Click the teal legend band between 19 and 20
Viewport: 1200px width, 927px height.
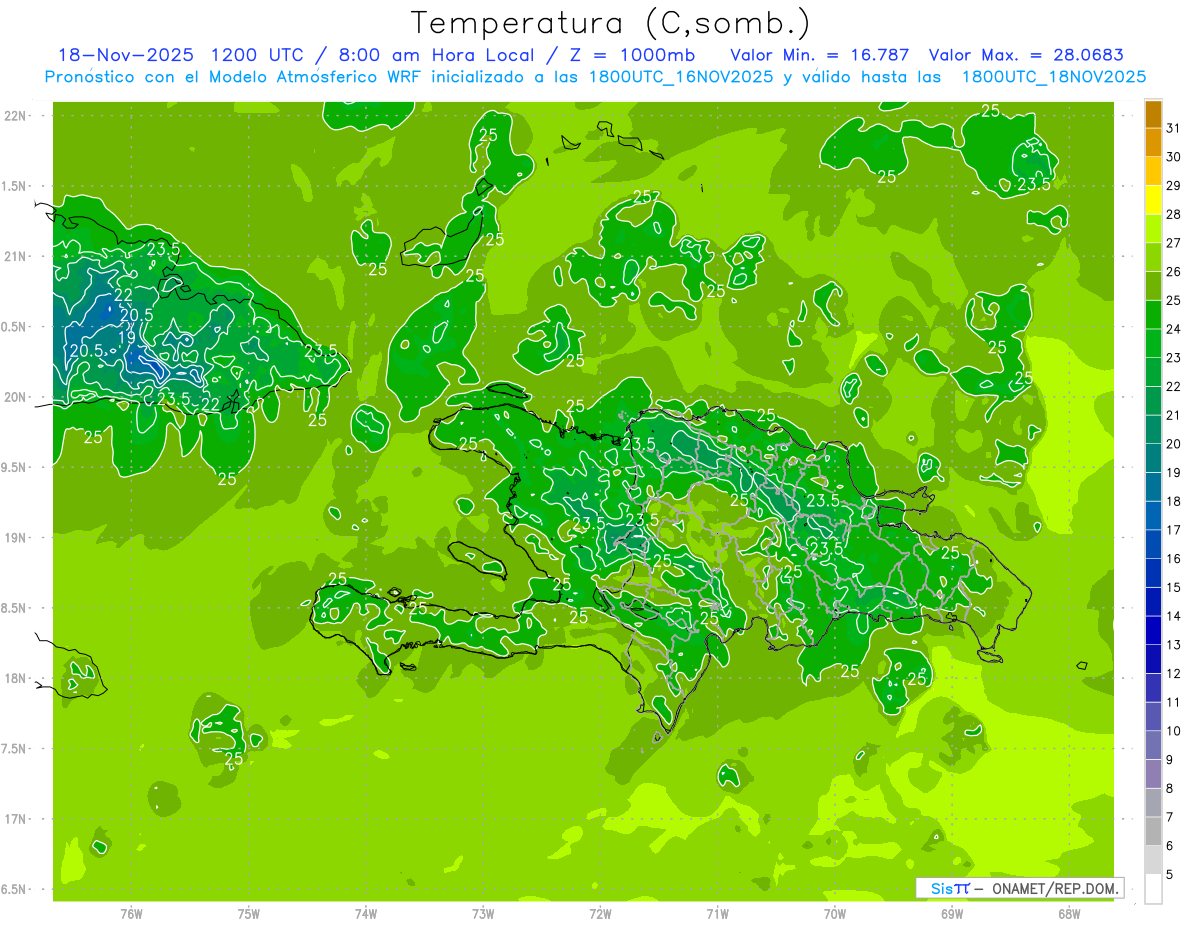1153,459
